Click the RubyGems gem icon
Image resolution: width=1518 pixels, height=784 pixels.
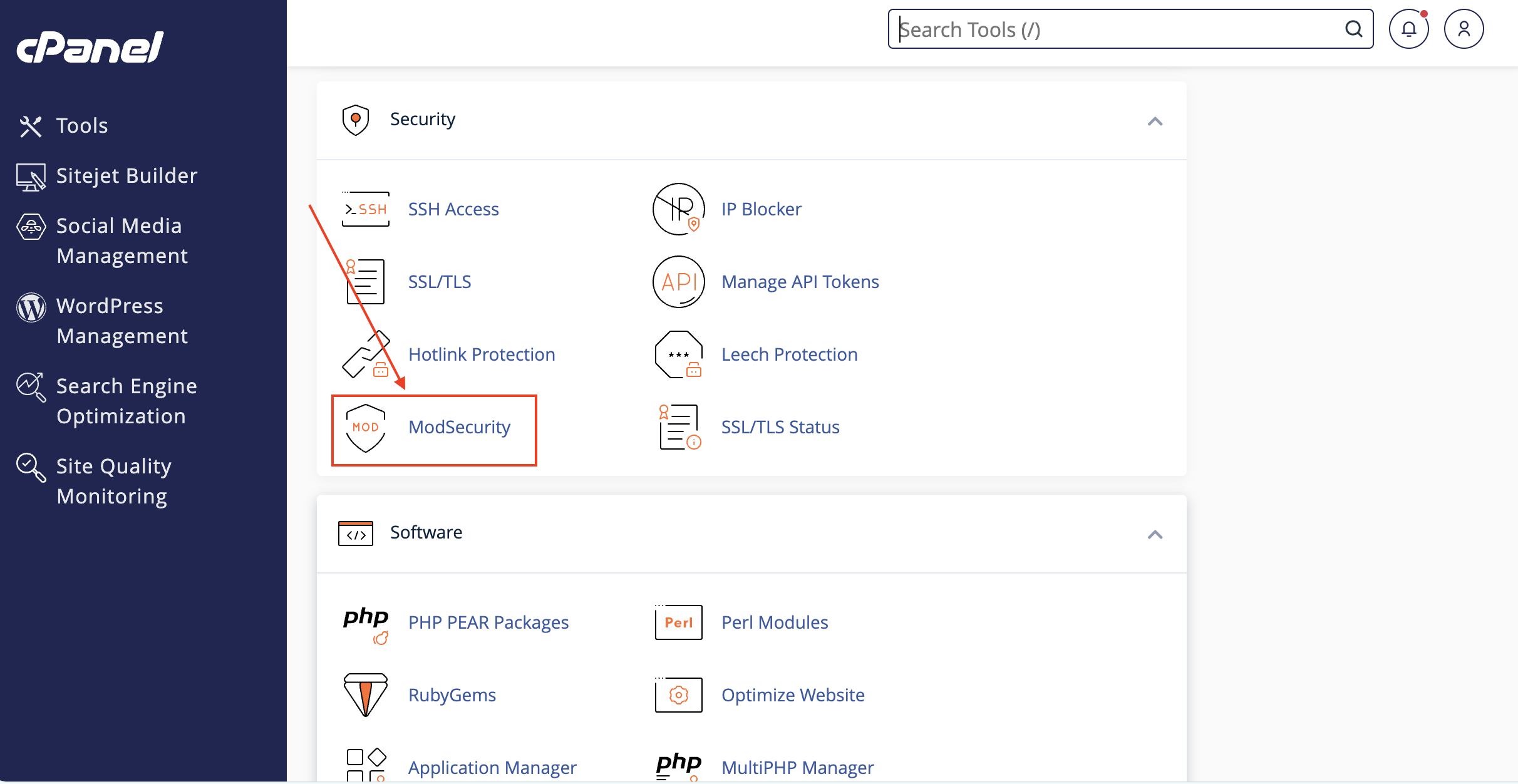pyautogui.click(x=366, y=695)
